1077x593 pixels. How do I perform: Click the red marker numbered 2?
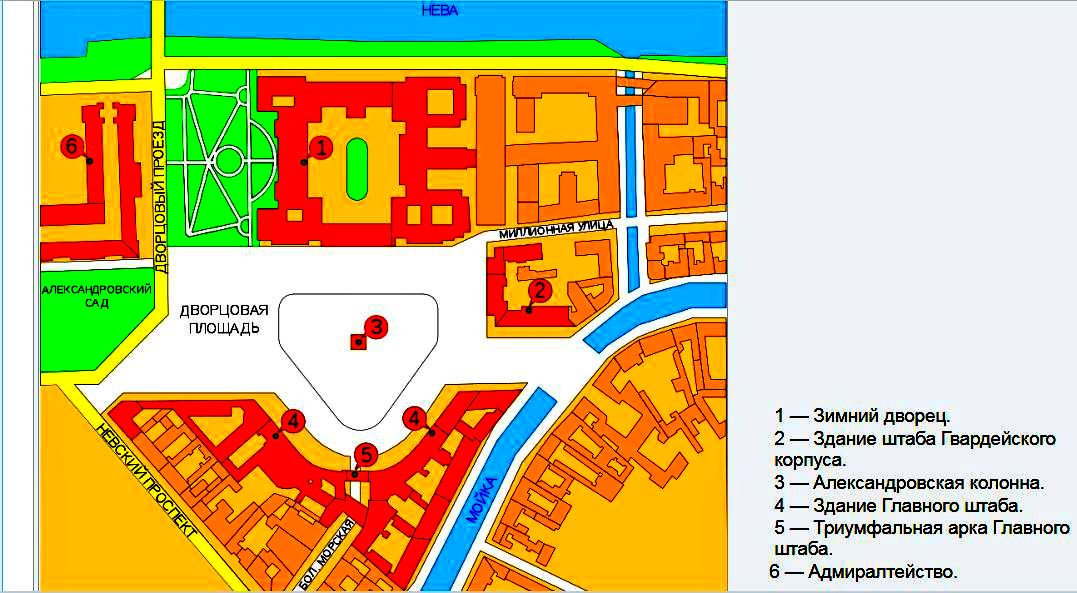click(x=540, y=291)
